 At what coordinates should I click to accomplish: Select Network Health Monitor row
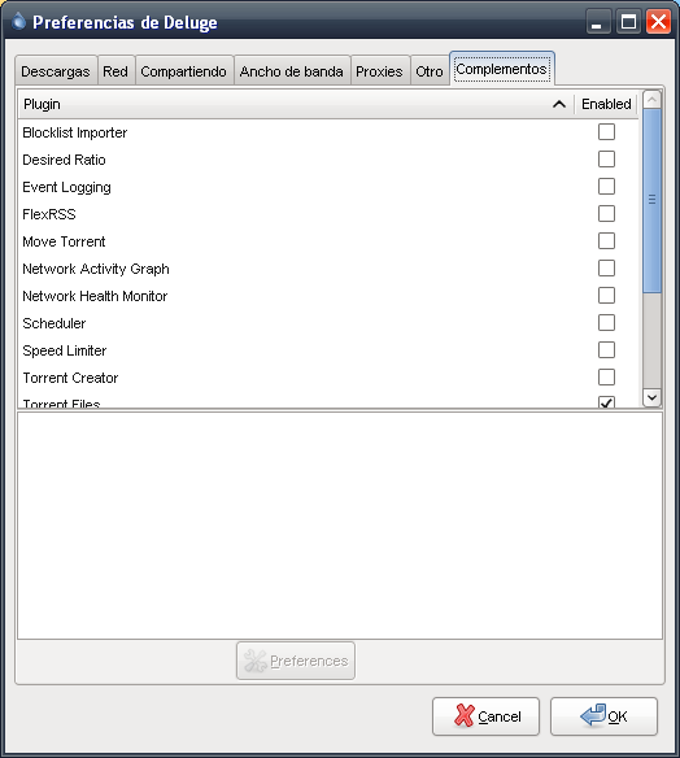coord(329,296)
